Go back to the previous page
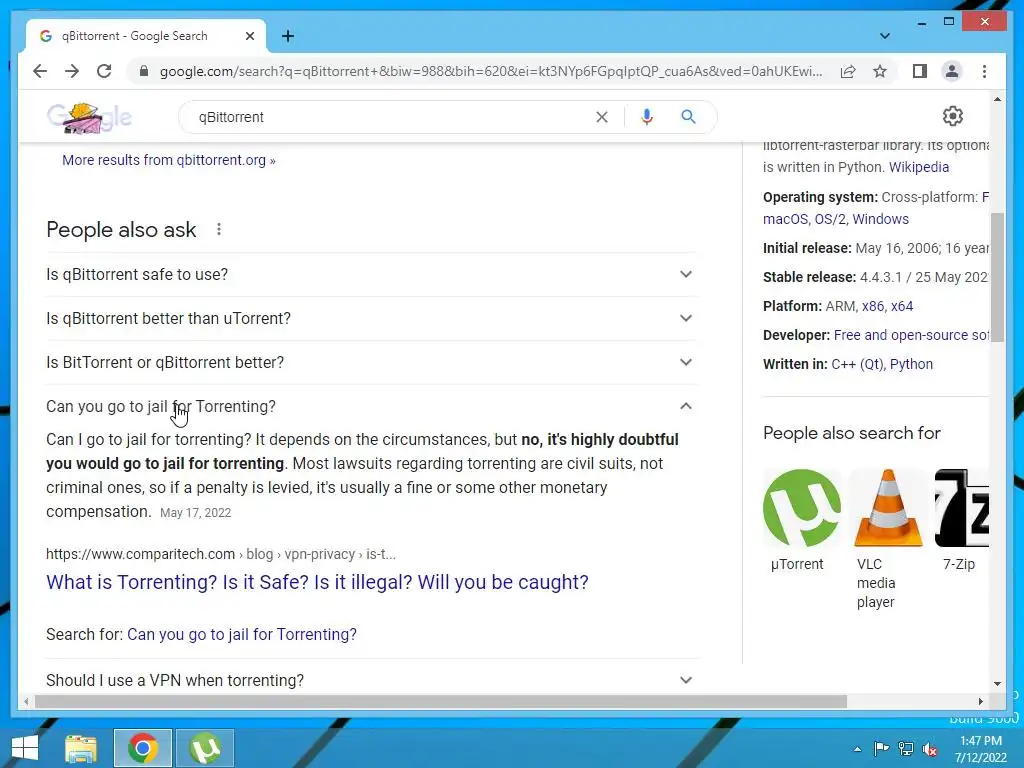Viewport: 1024px width, 768px height. point(40,71)
